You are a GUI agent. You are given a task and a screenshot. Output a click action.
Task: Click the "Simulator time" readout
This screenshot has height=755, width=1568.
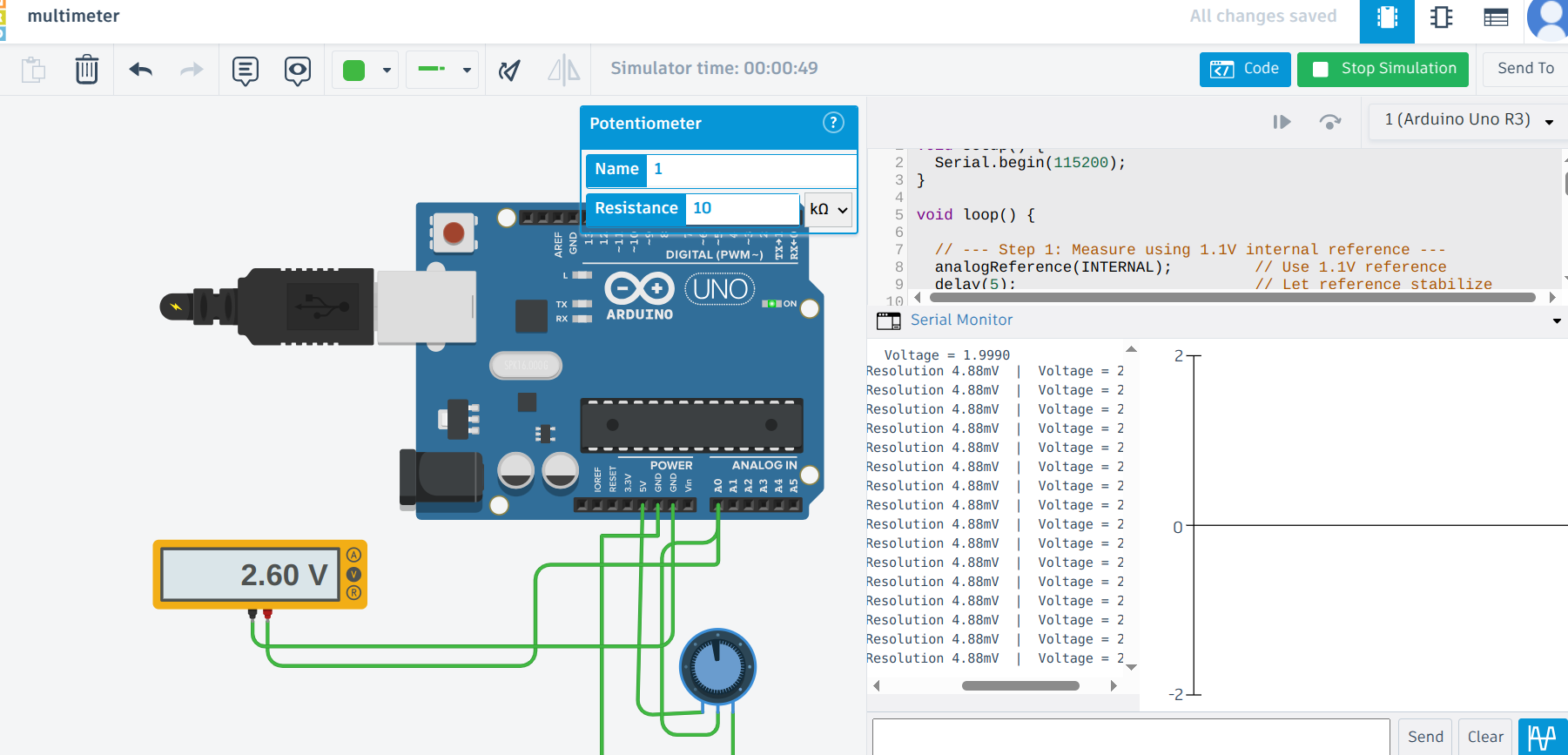(x=714, y=69)
